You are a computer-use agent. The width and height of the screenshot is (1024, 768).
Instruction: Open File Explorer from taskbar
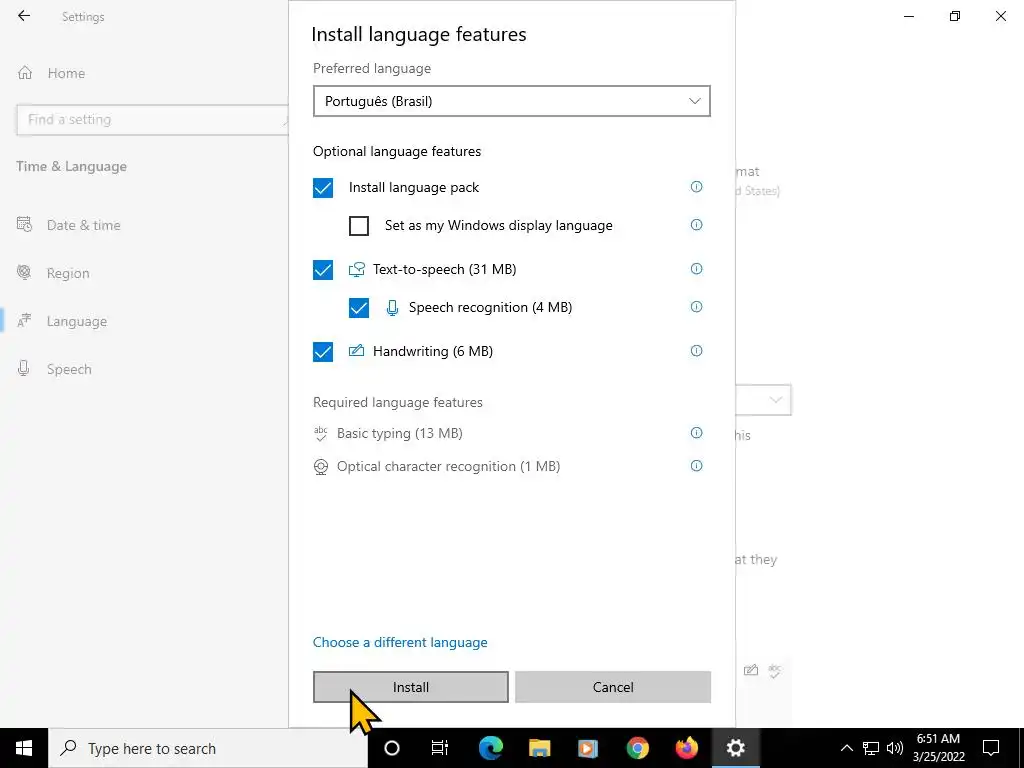539,748
